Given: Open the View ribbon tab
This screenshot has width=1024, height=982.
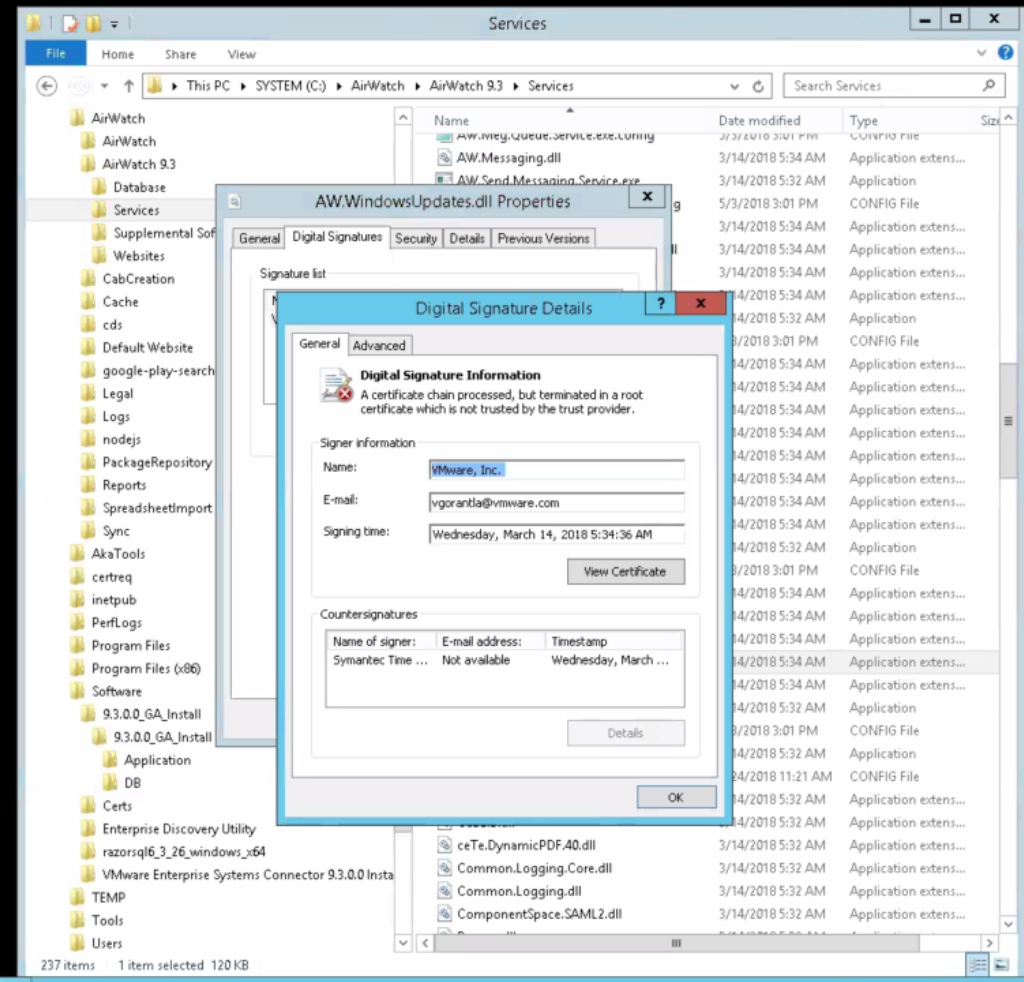Looking at the screenshot, I should tap(241, 54).
